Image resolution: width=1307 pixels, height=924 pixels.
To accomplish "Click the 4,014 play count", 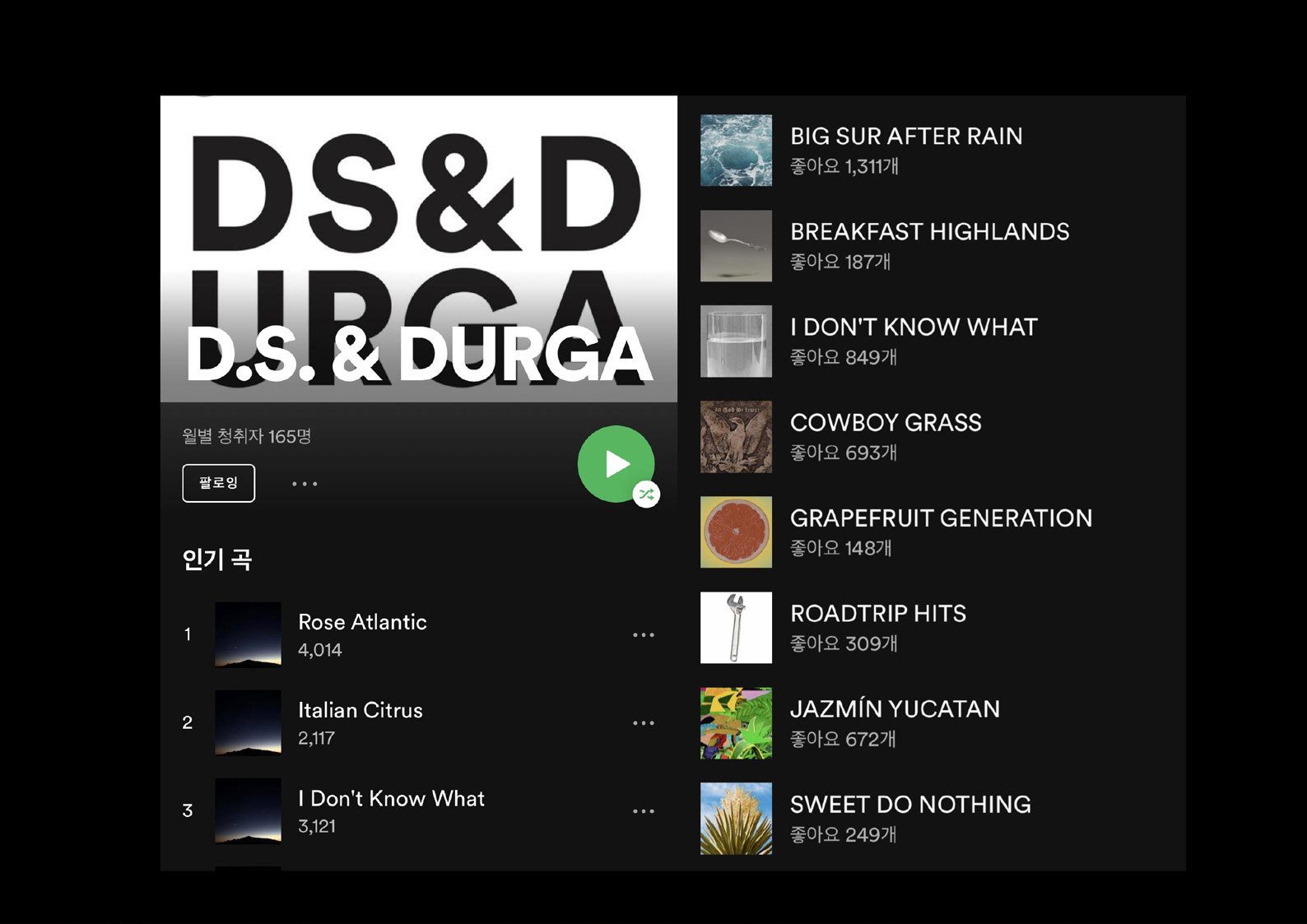I will click(320, 650).
